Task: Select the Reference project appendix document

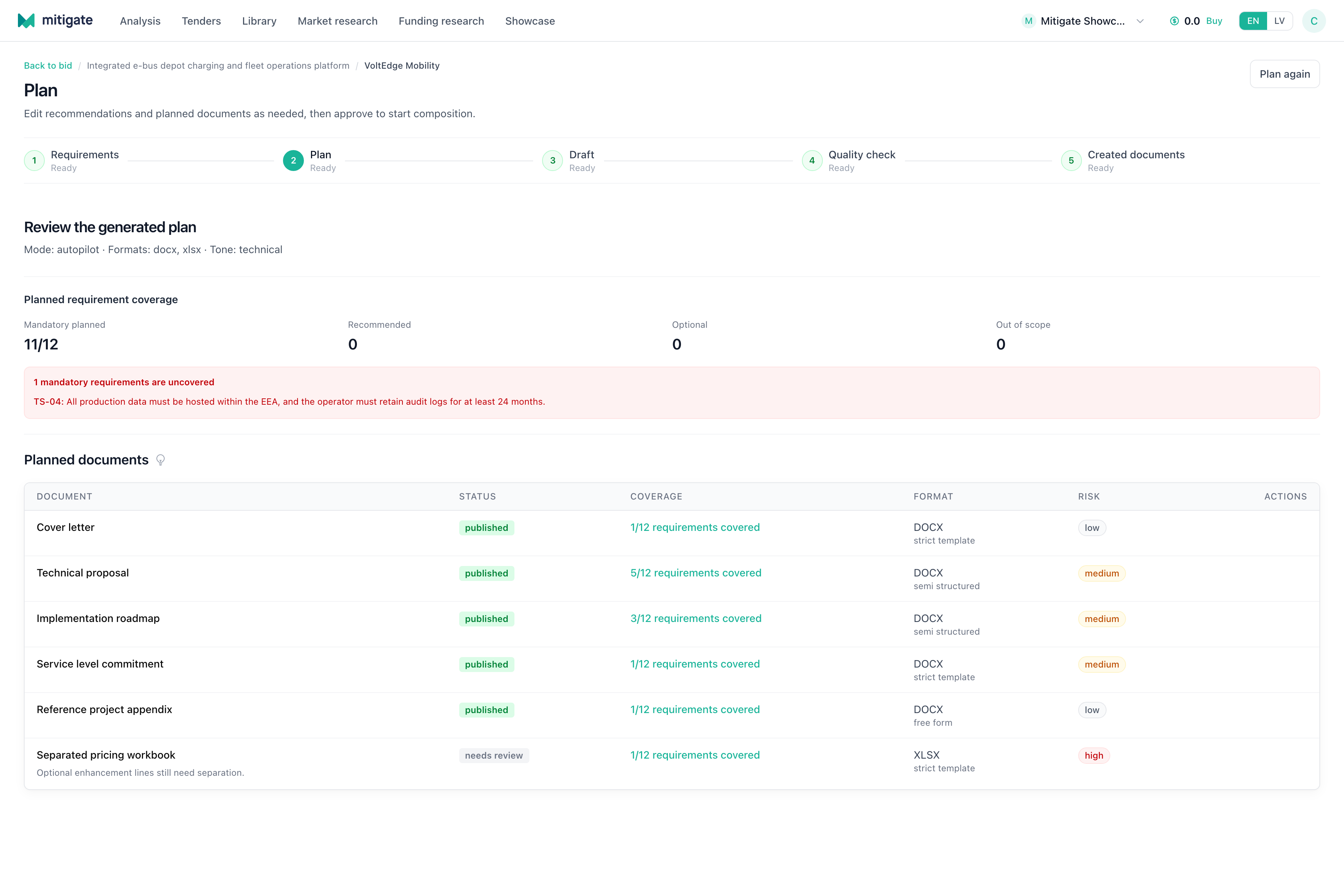Action: click(x=104, y=710)
